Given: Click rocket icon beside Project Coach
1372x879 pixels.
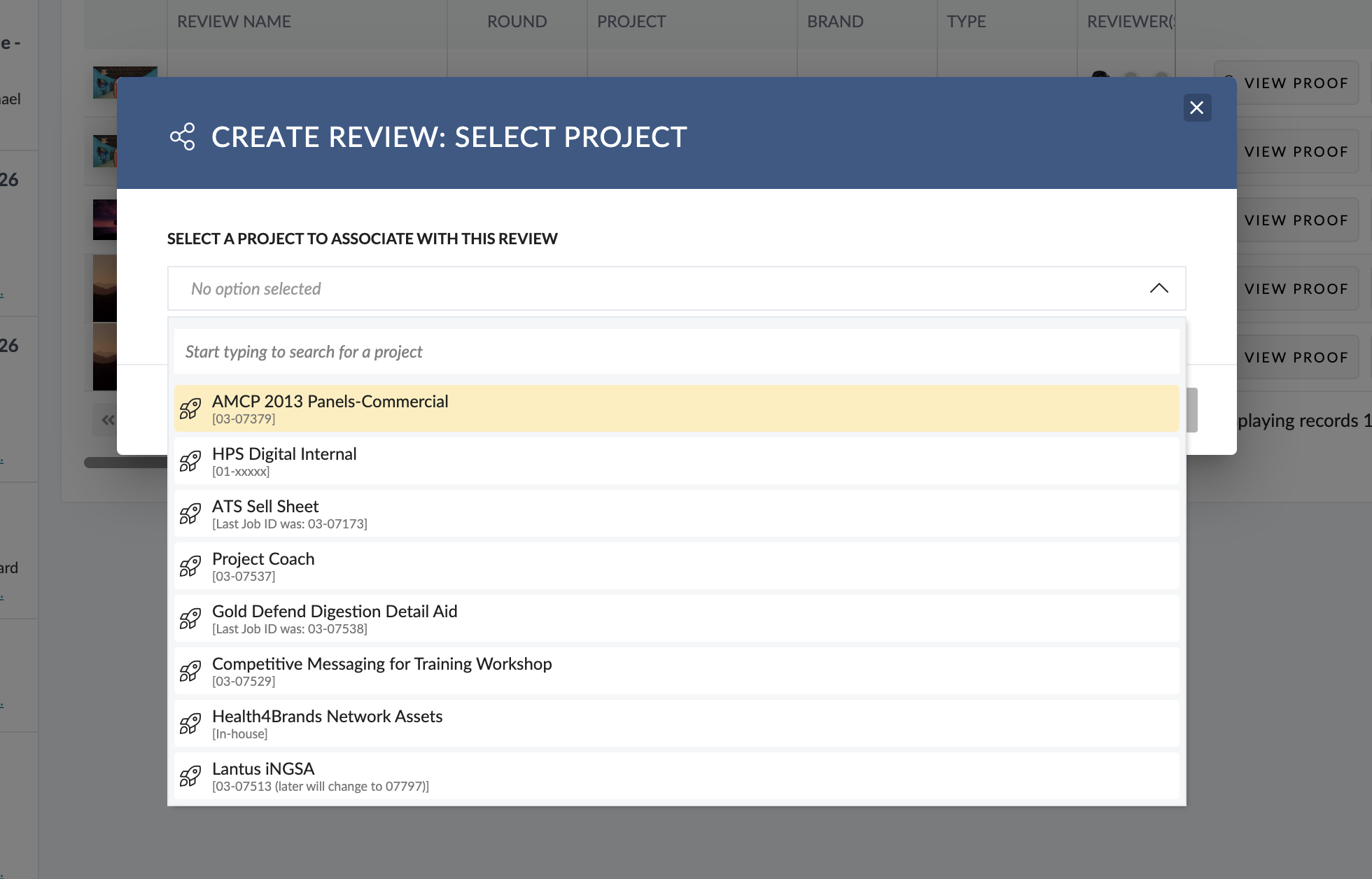Looking at the screenshot, I should pyautogui.click(x=190, y=566).
